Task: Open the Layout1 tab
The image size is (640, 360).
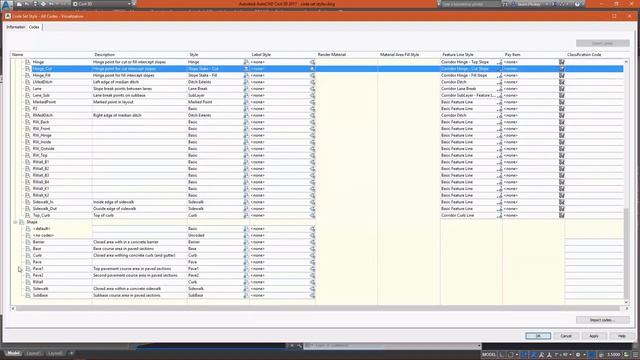Action: click(x=34, y=353)
